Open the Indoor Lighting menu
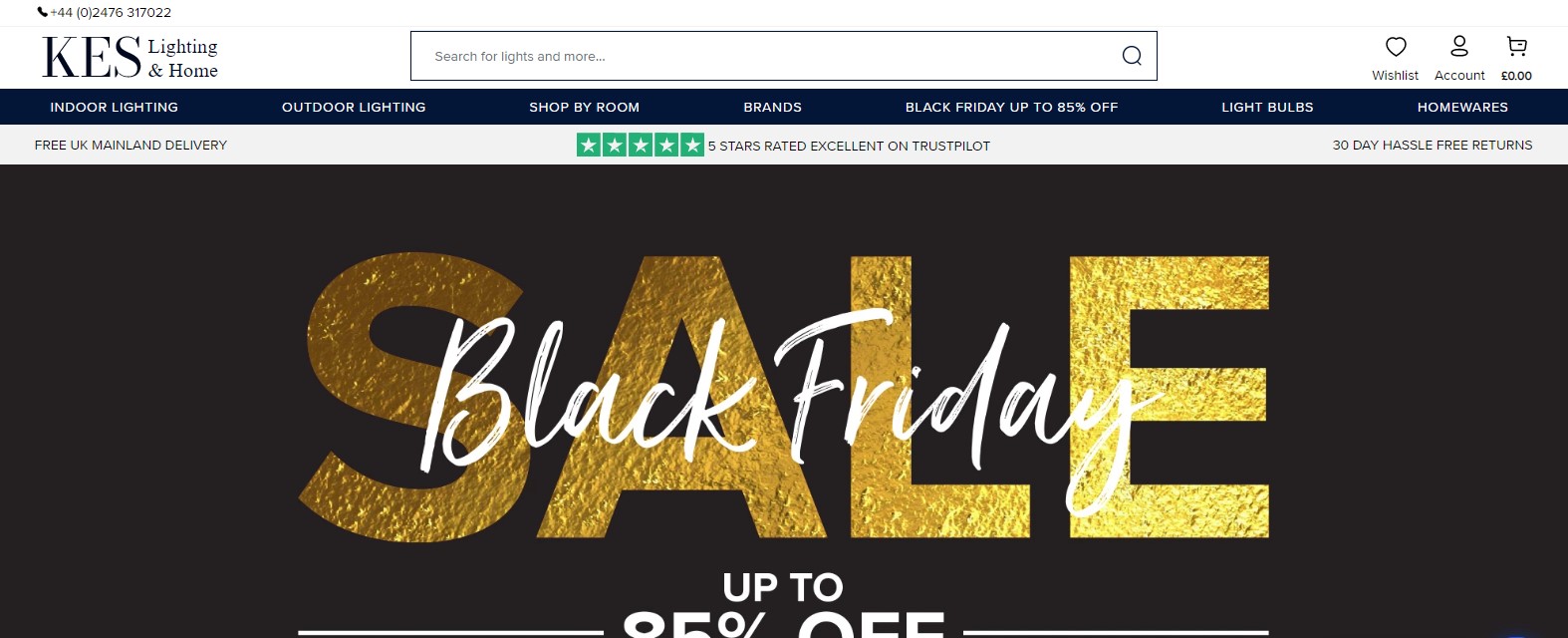Viewport: 1568px width, 638px height. pyautogui.click(x=115, y=107)
